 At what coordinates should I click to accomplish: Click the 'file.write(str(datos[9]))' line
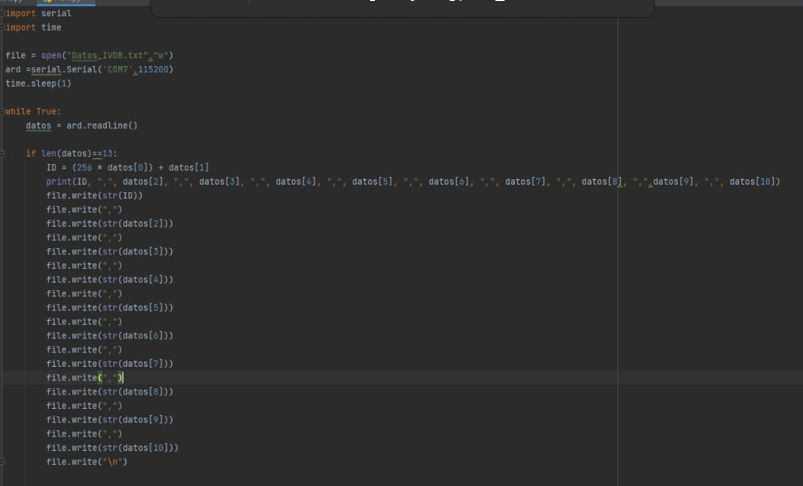(110, 420)
